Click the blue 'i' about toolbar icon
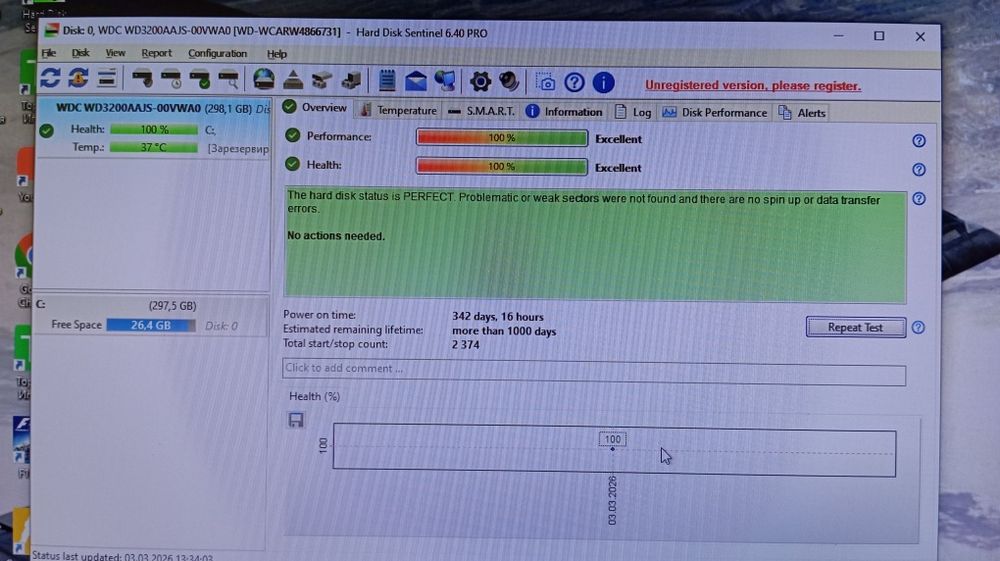The image size is (1000, 561). (x=603, y=82)
